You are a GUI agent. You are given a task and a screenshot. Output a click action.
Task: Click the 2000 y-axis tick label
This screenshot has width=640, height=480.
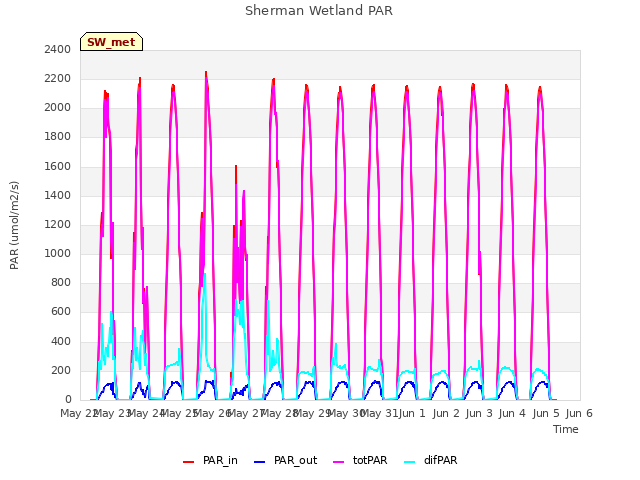point(58,108)
